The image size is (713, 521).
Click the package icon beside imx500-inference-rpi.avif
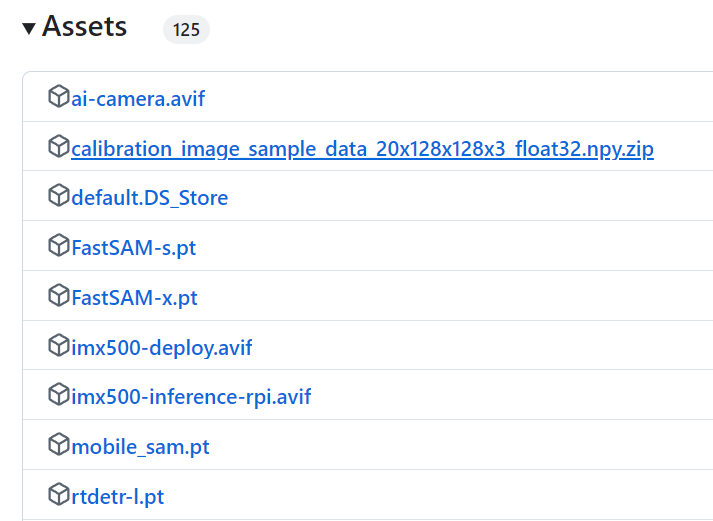tap(59, 395)
